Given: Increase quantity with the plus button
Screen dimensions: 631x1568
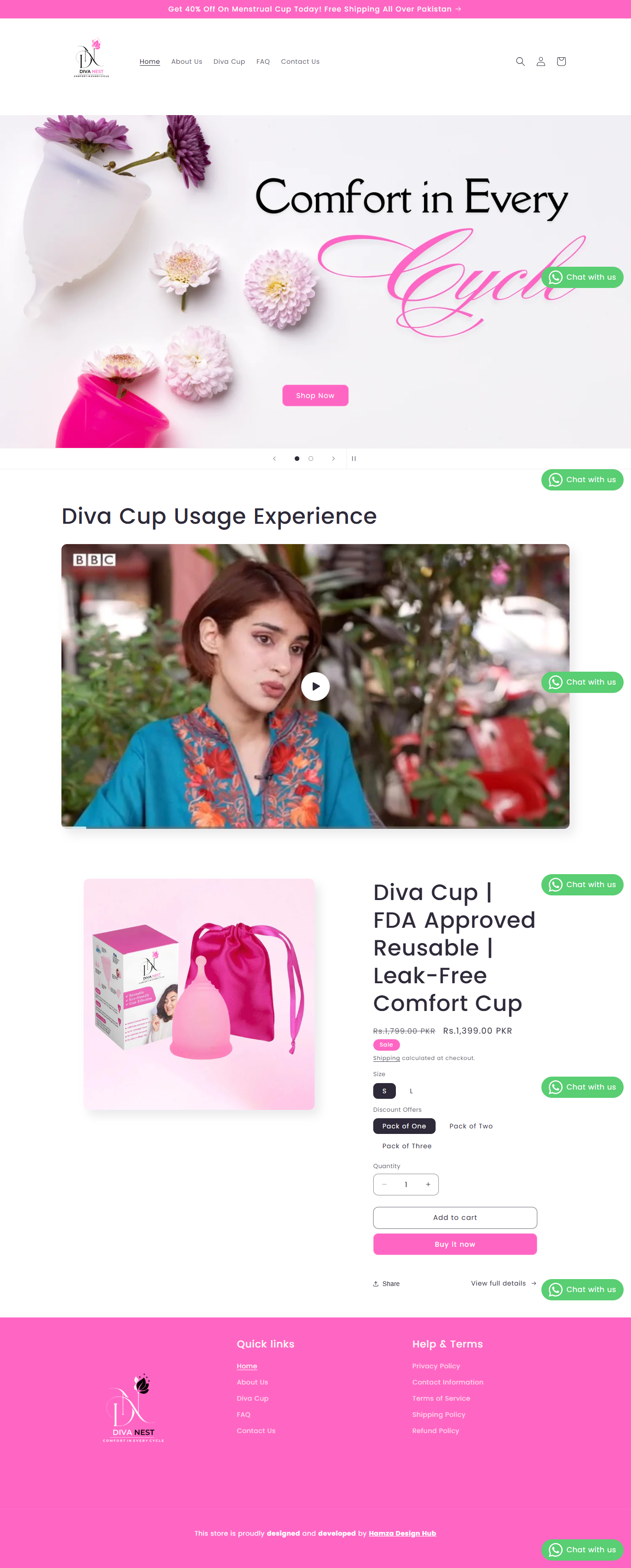Looking at the screenshot, I should [428, 1184].
